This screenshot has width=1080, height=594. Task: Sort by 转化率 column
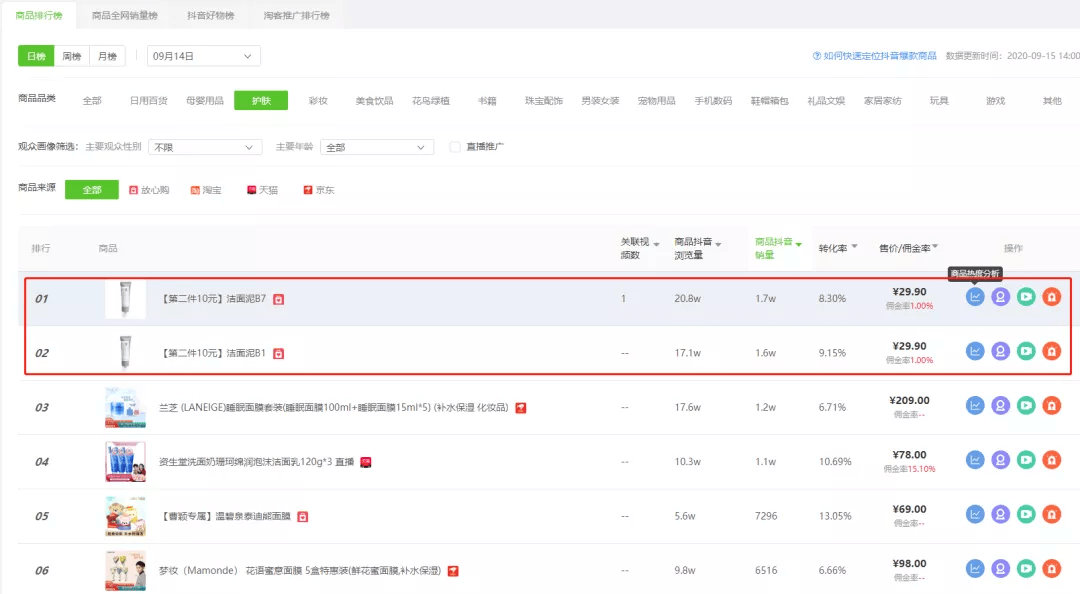point(838,248)
